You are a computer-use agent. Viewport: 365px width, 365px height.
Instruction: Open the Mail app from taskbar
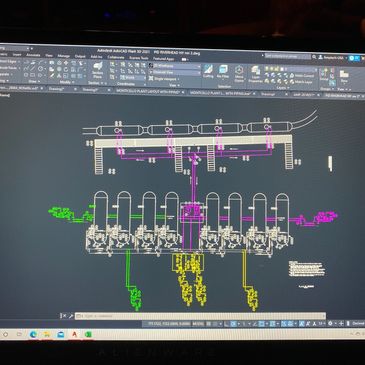coord(61,334)
